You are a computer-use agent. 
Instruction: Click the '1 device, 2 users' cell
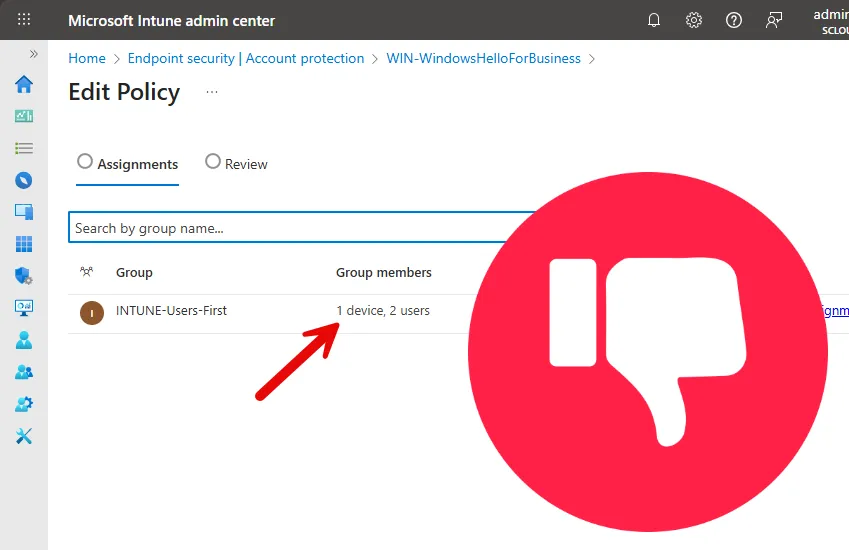(383, 311)
